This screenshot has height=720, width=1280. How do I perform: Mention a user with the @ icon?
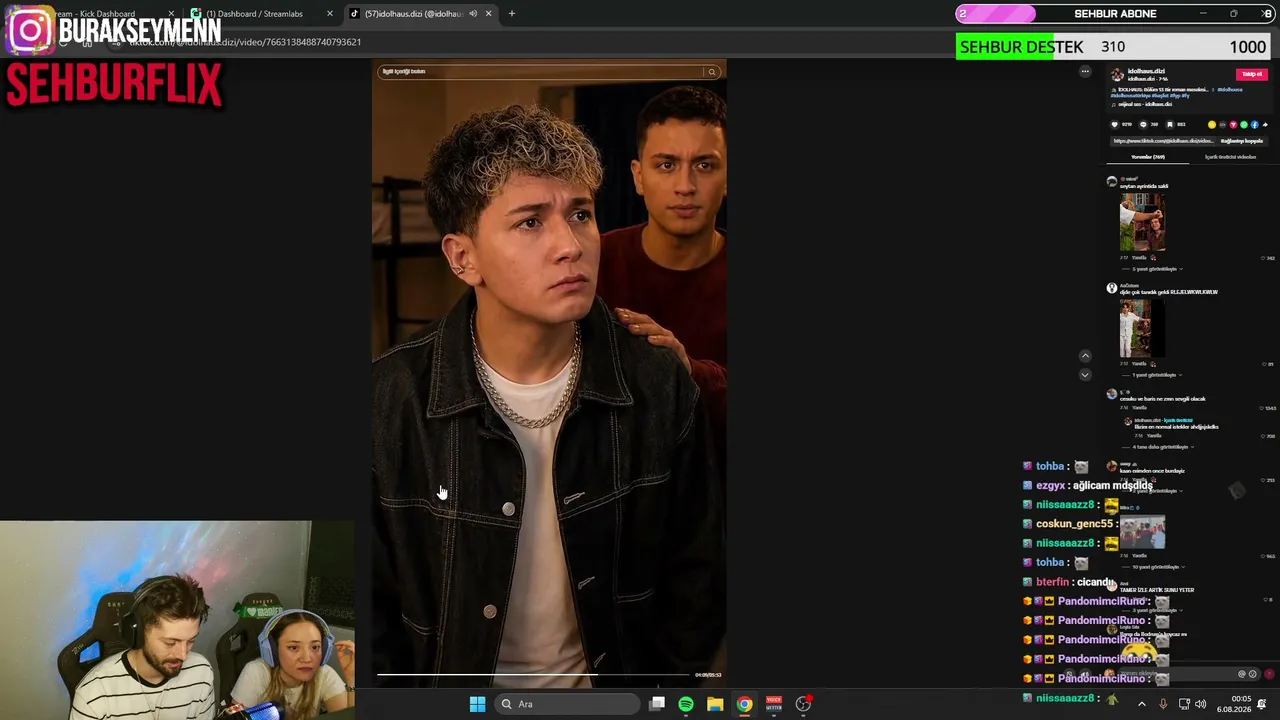pyautogui.click(x=1242, y=674)
